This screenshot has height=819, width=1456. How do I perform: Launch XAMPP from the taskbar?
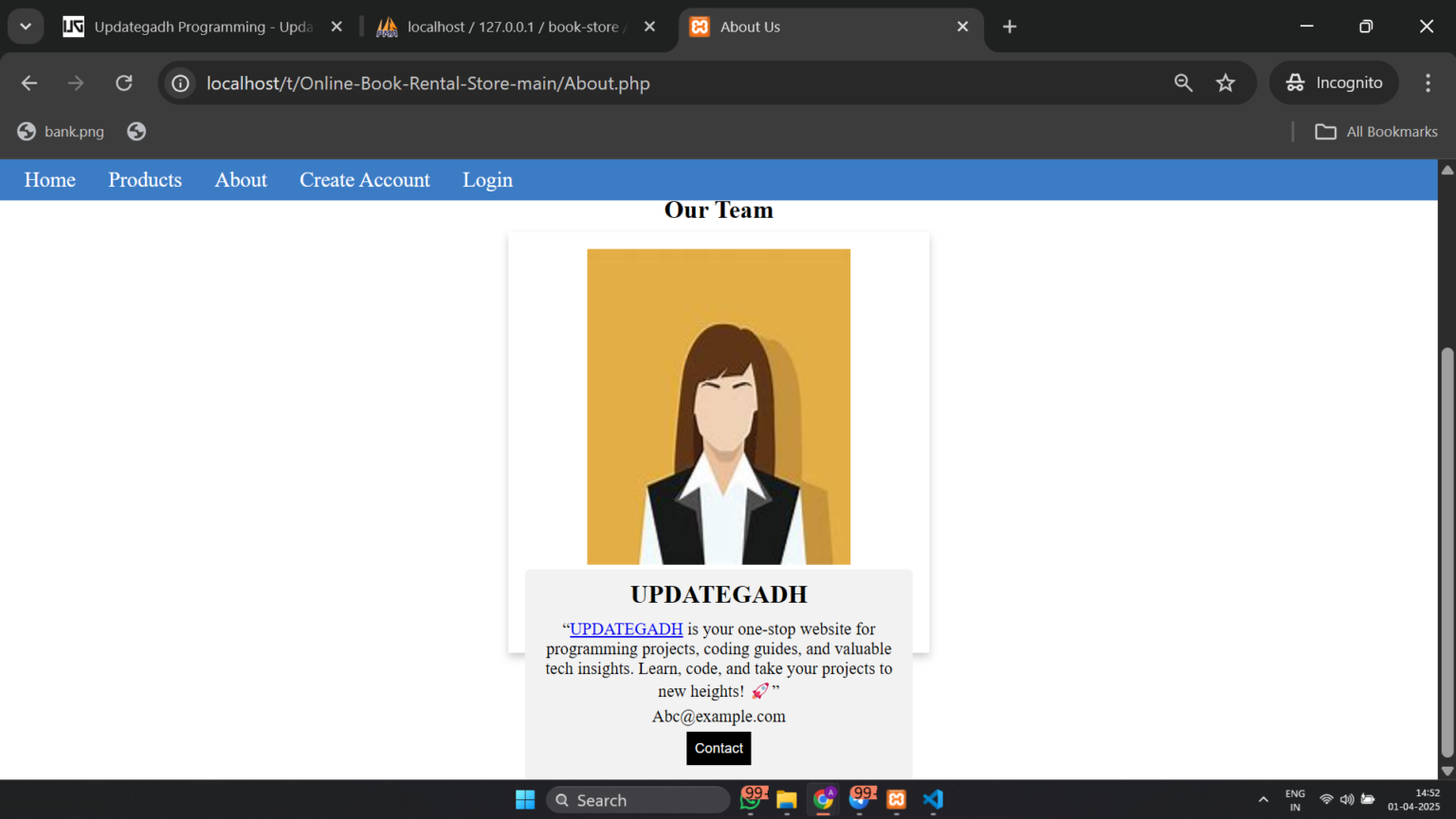(x=896, y=800)
